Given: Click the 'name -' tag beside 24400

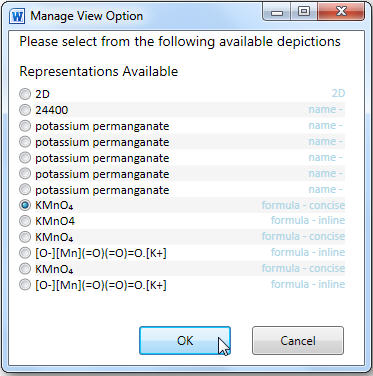Looking at the screenshot, I should coord(325,110).
